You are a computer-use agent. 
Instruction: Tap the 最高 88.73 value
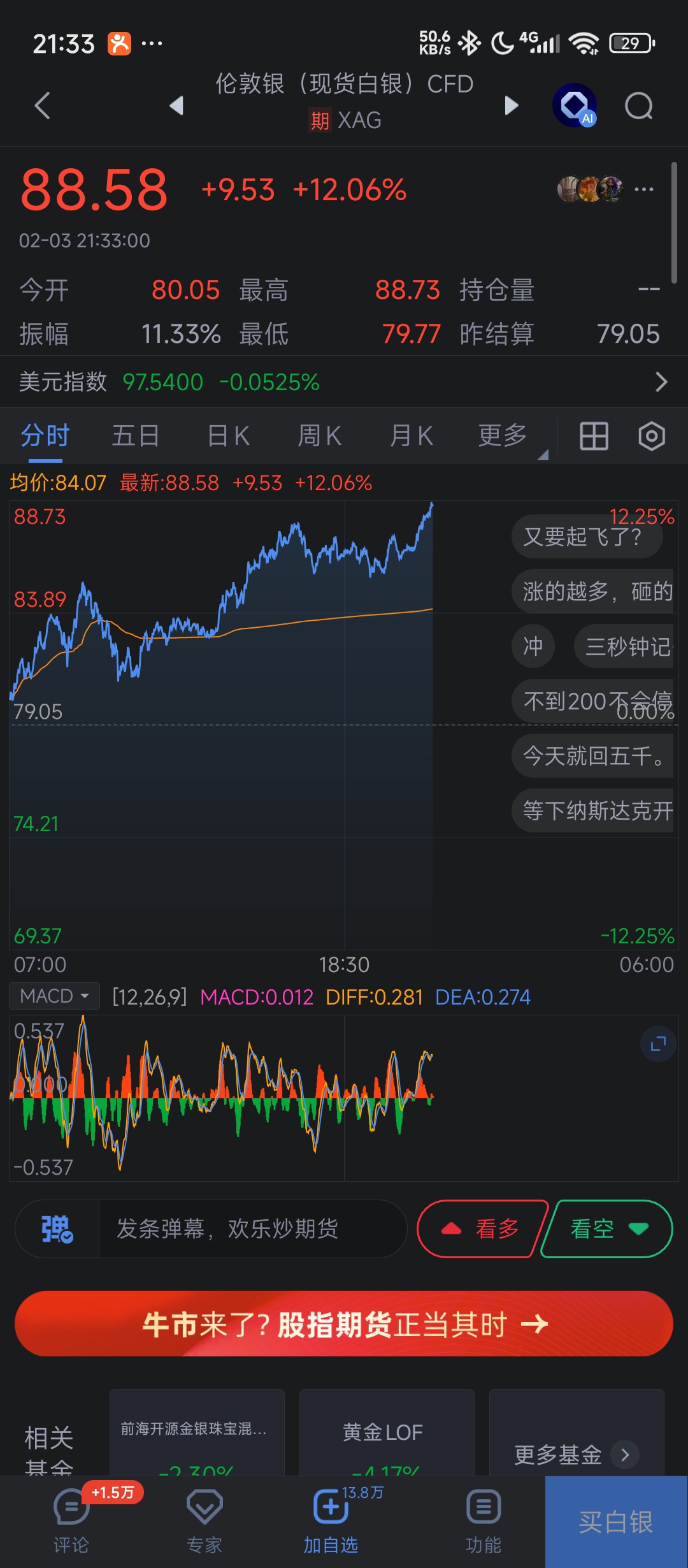pos(407,290)
